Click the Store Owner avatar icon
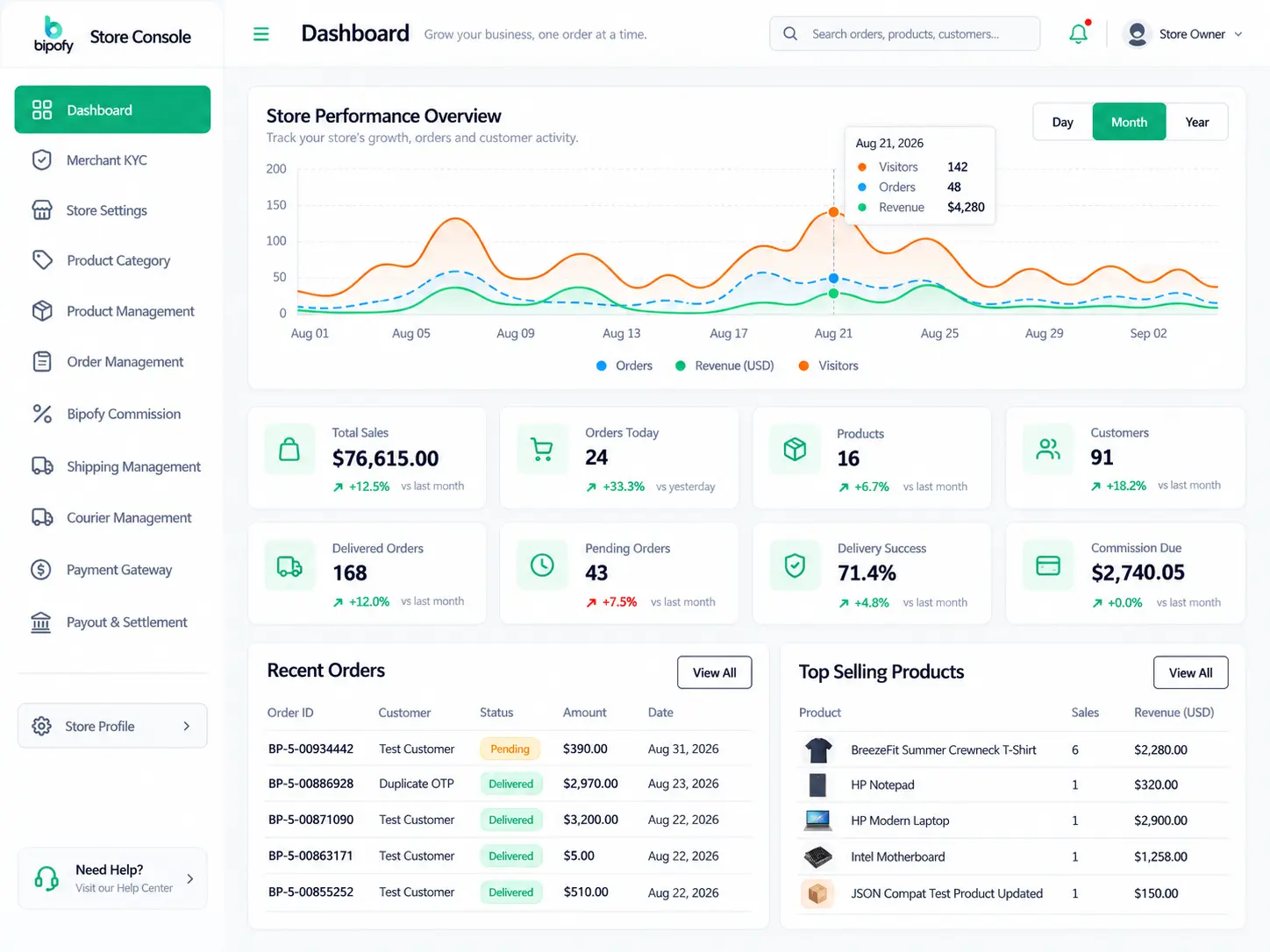Image resolution: width=1270 pixels, height=952 pixels. (1137, 34)
